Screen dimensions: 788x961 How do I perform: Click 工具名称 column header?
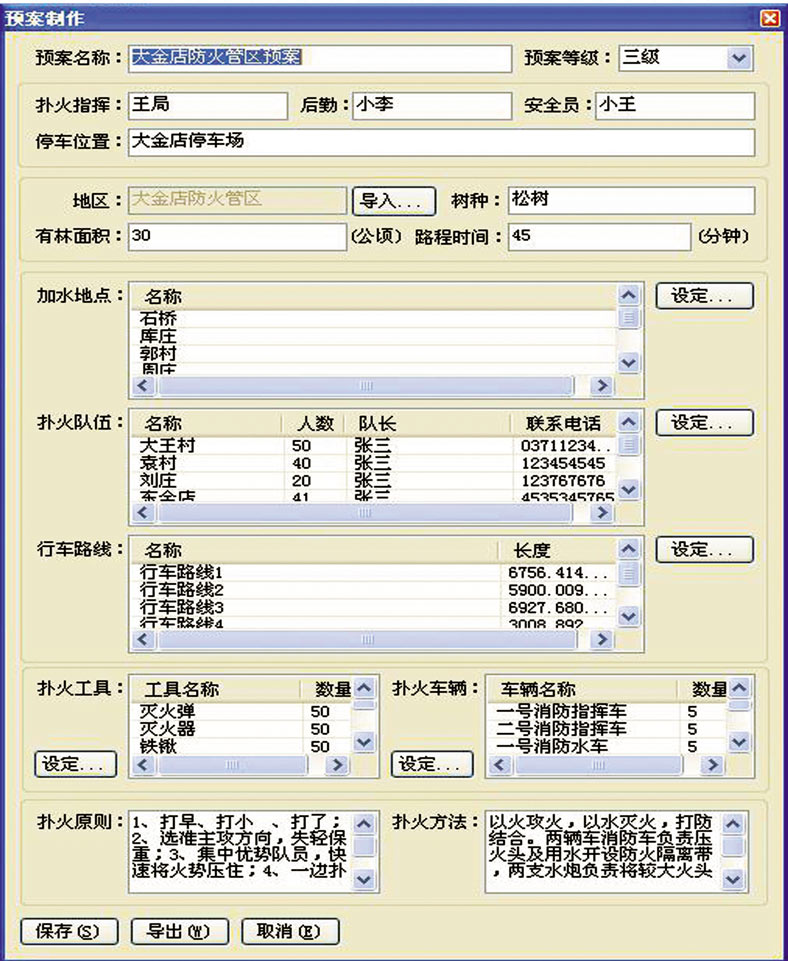pyautogui.click(x=216, y=689)
